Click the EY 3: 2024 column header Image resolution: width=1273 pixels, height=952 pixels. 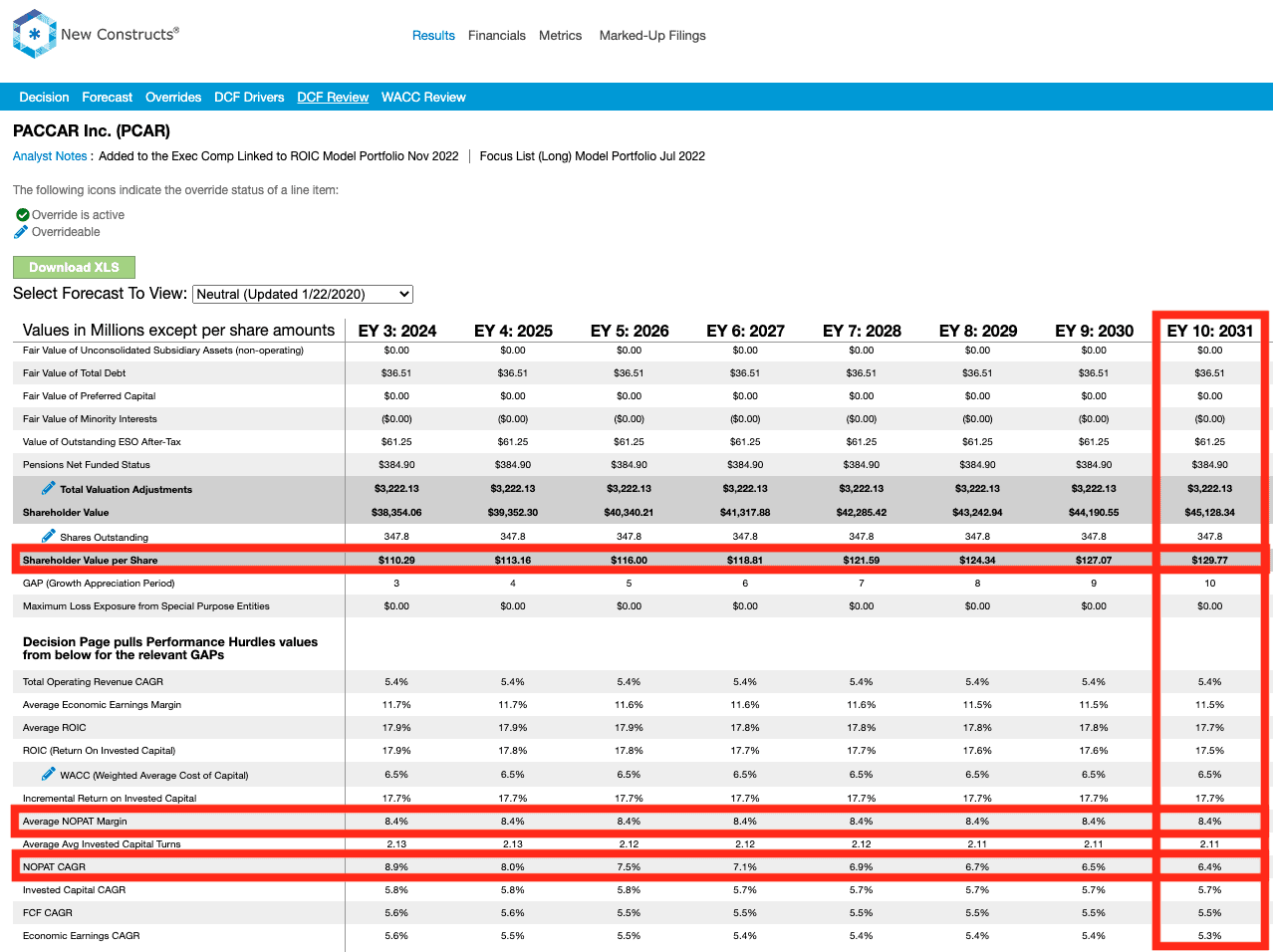point(397,331)
